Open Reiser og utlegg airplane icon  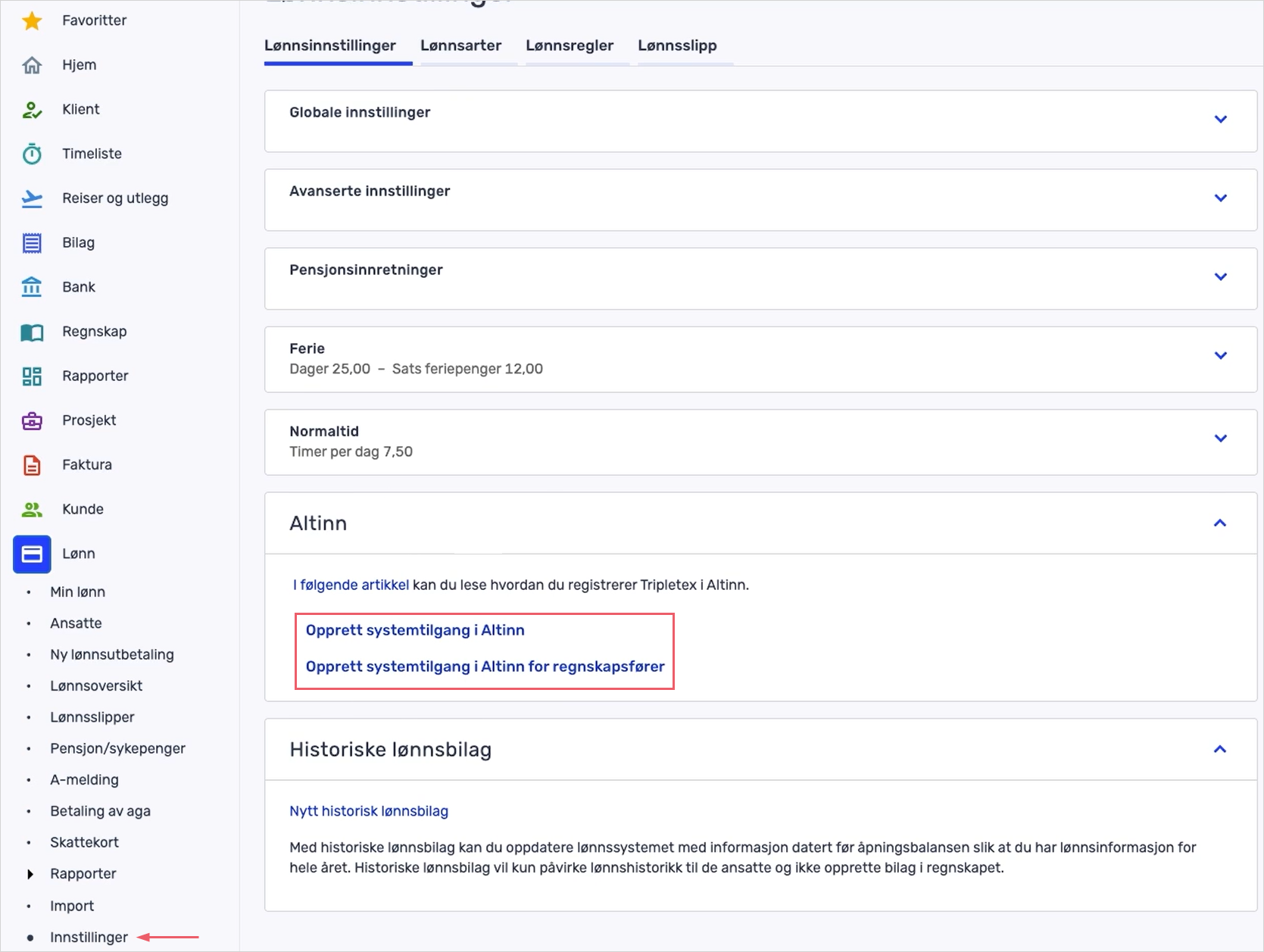tap(32, 198)
